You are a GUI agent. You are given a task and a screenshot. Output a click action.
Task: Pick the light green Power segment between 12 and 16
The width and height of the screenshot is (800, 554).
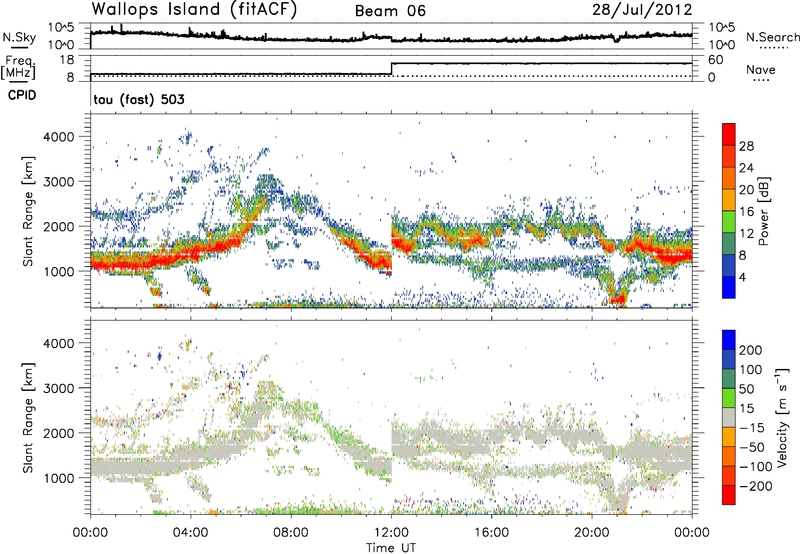[x=729, y=222]
